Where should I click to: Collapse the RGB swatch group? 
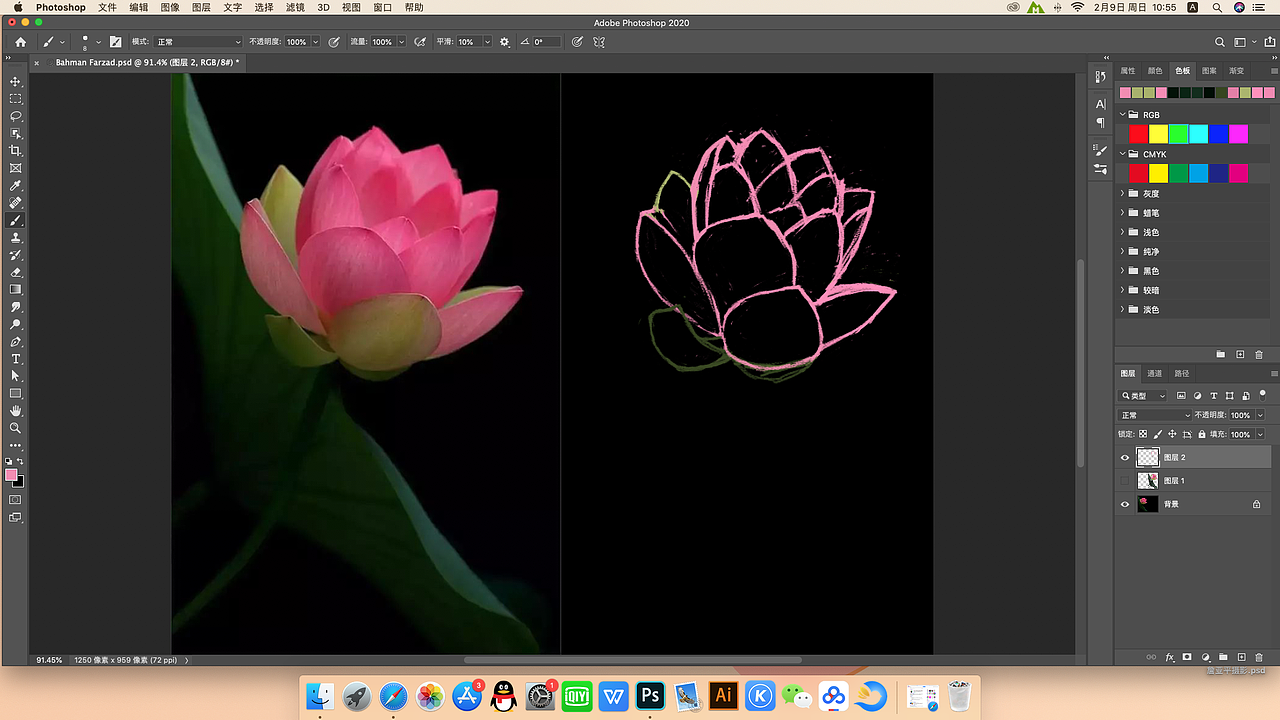pyautogui.click(x=1122, y=115)
